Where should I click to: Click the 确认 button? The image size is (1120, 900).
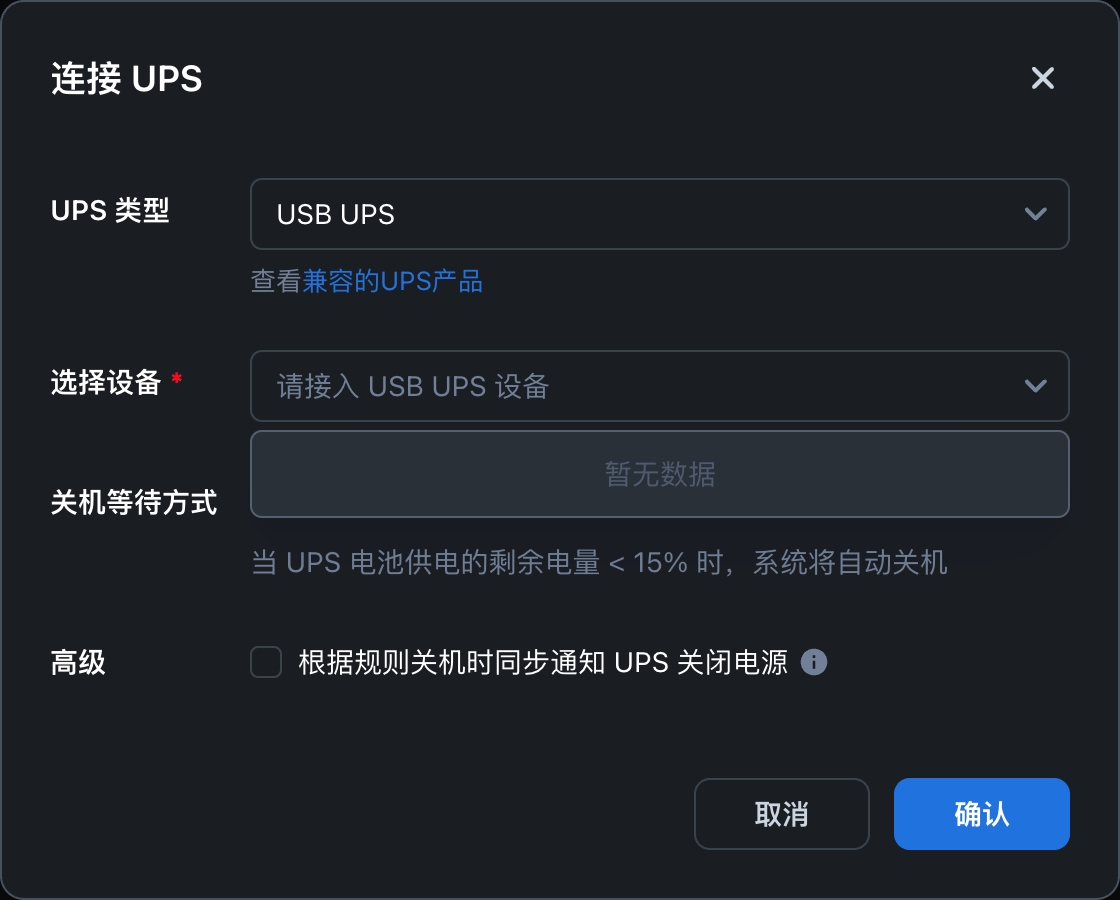(981, 814)
